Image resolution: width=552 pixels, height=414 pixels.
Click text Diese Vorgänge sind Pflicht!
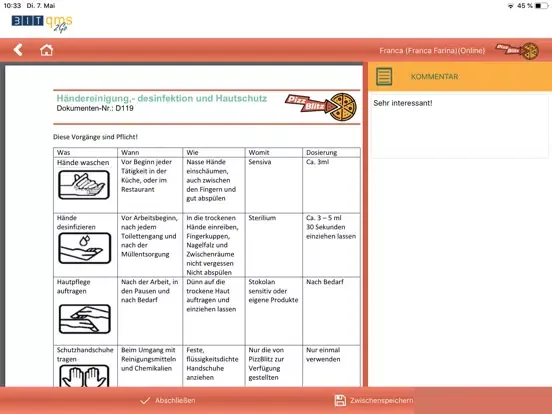pos(95,137)
